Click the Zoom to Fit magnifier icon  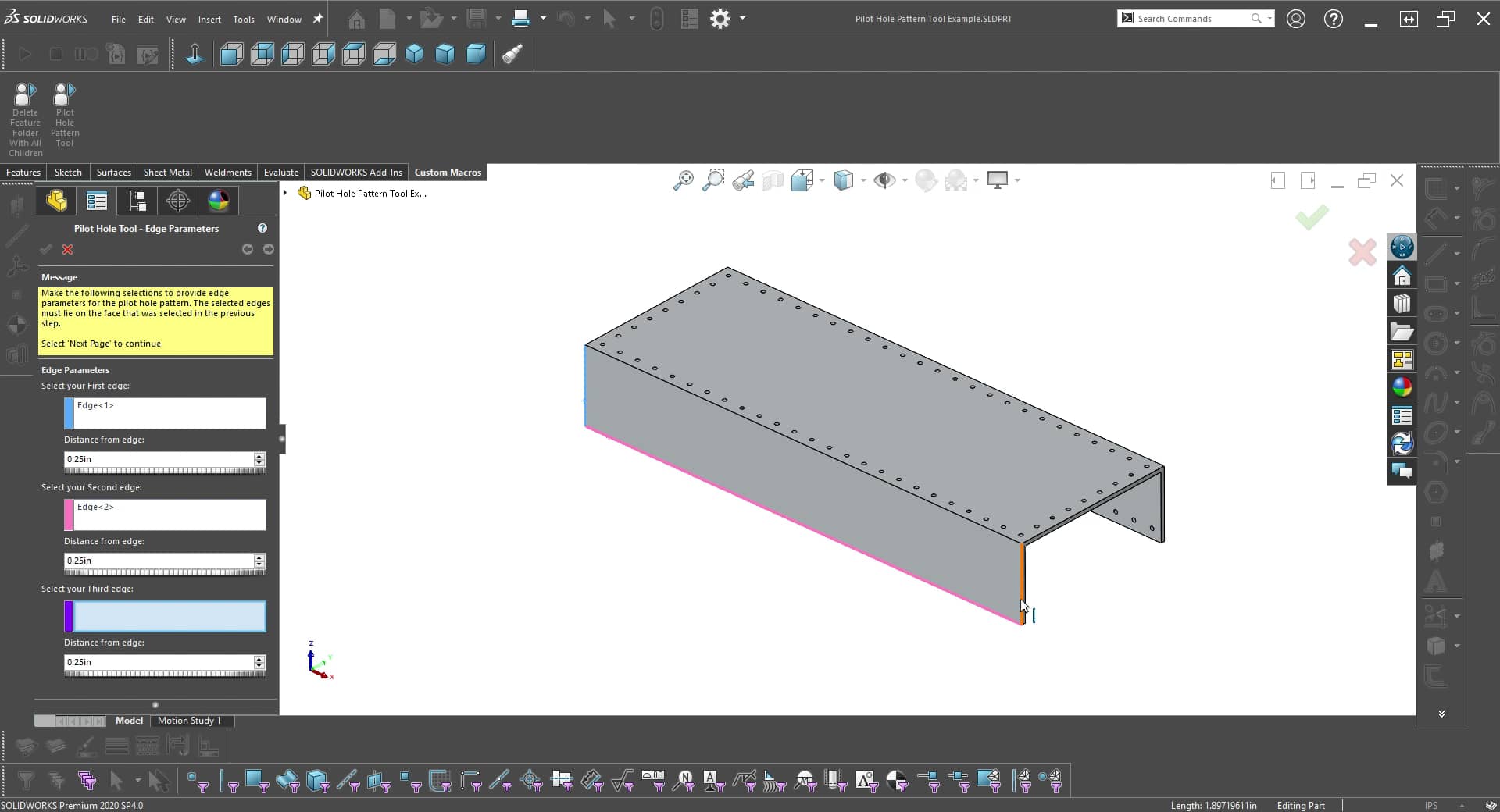click(x=683, y=180)
